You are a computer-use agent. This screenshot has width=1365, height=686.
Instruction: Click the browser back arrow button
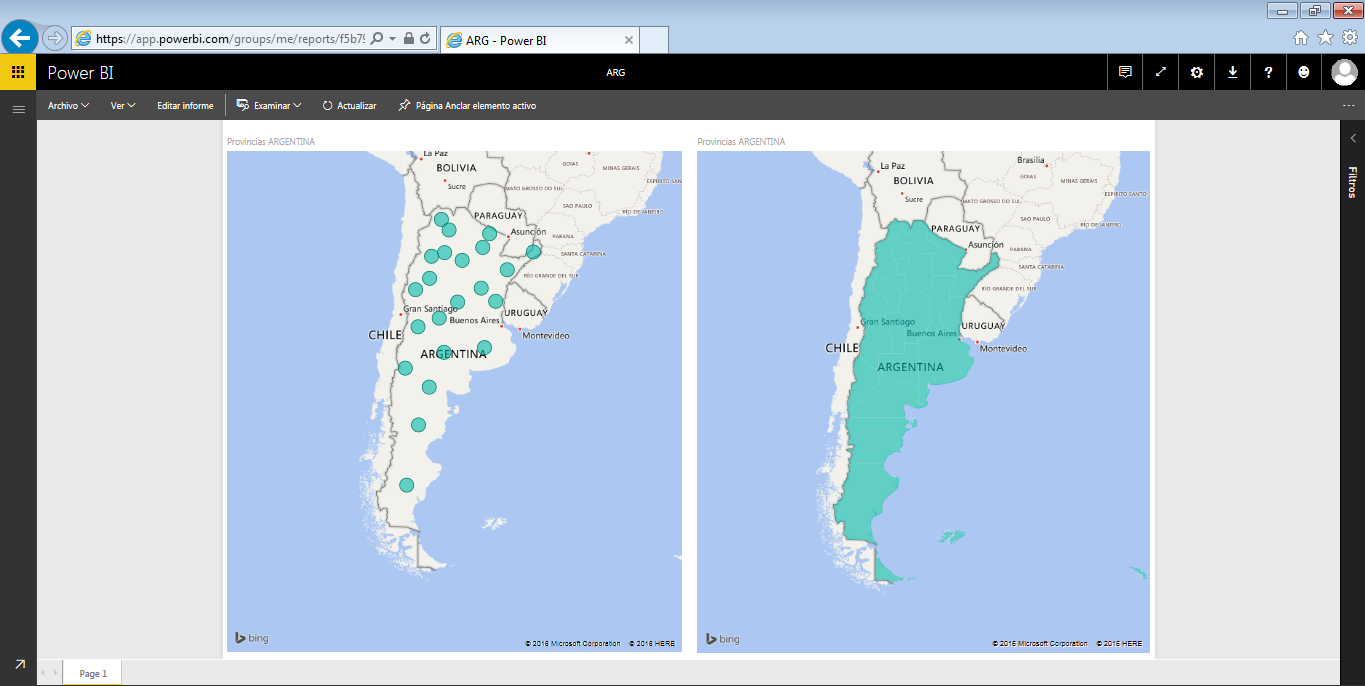click(20, 38)
